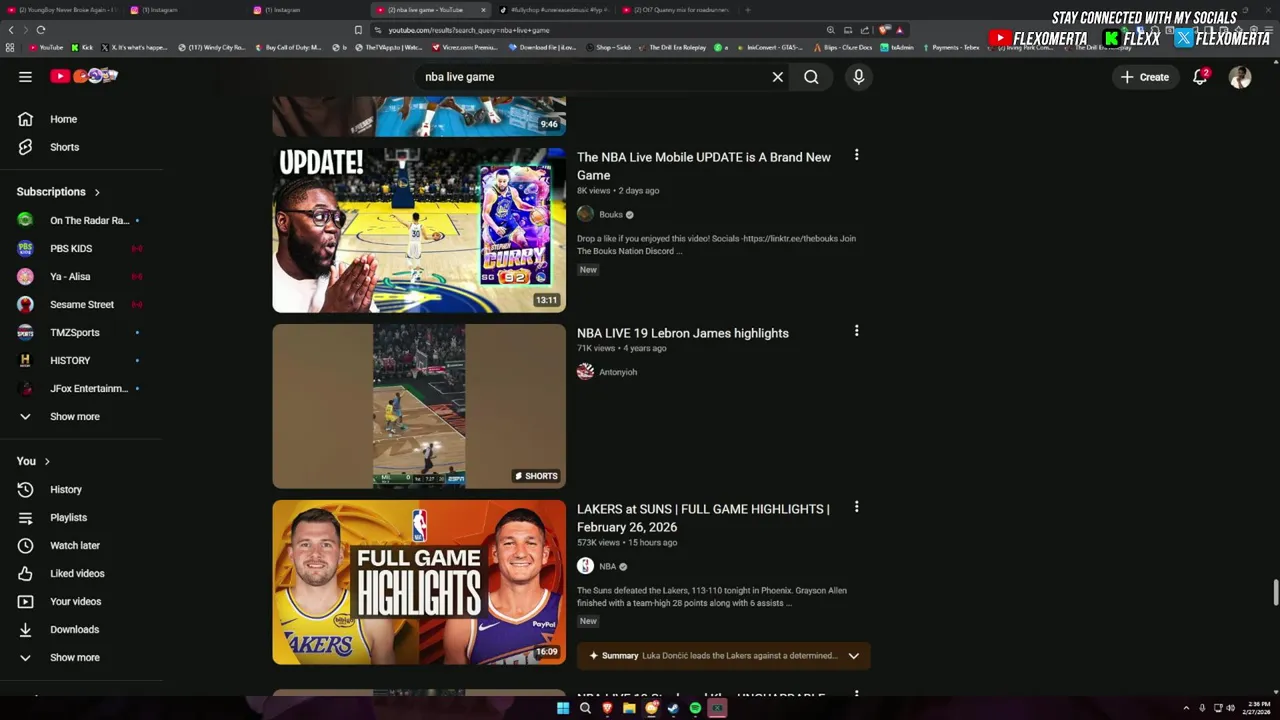The image size is (1280, 720).
Task: Open the Bouks channel avatar
Action: tap(585, 214)
